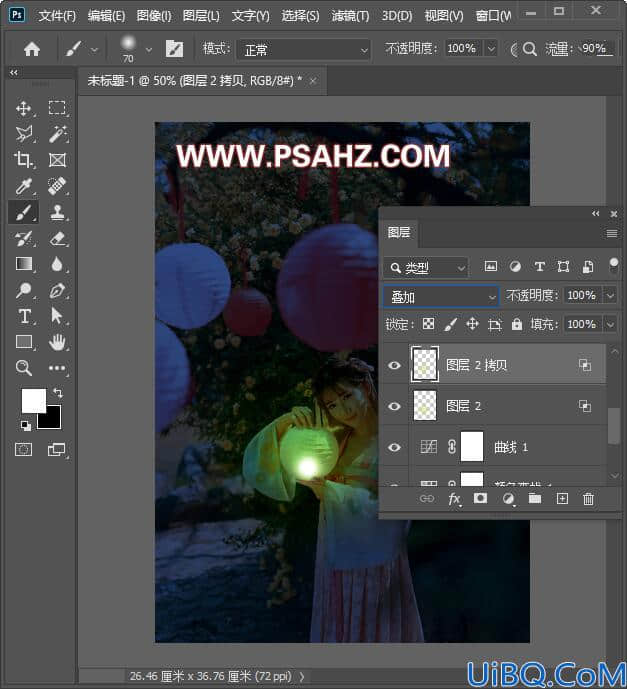Select the Blur tool
This screenshot has height=689, width=627.
[57, 264]
